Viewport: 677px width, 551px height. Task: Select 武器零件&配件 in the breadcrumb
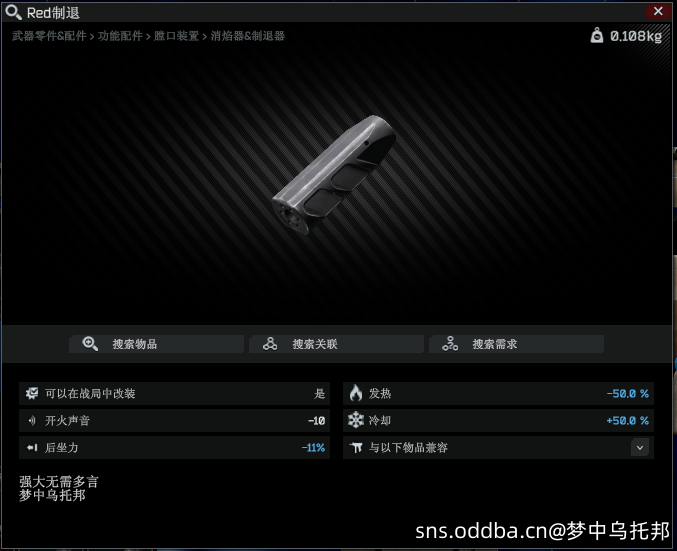tap(49, 36)
